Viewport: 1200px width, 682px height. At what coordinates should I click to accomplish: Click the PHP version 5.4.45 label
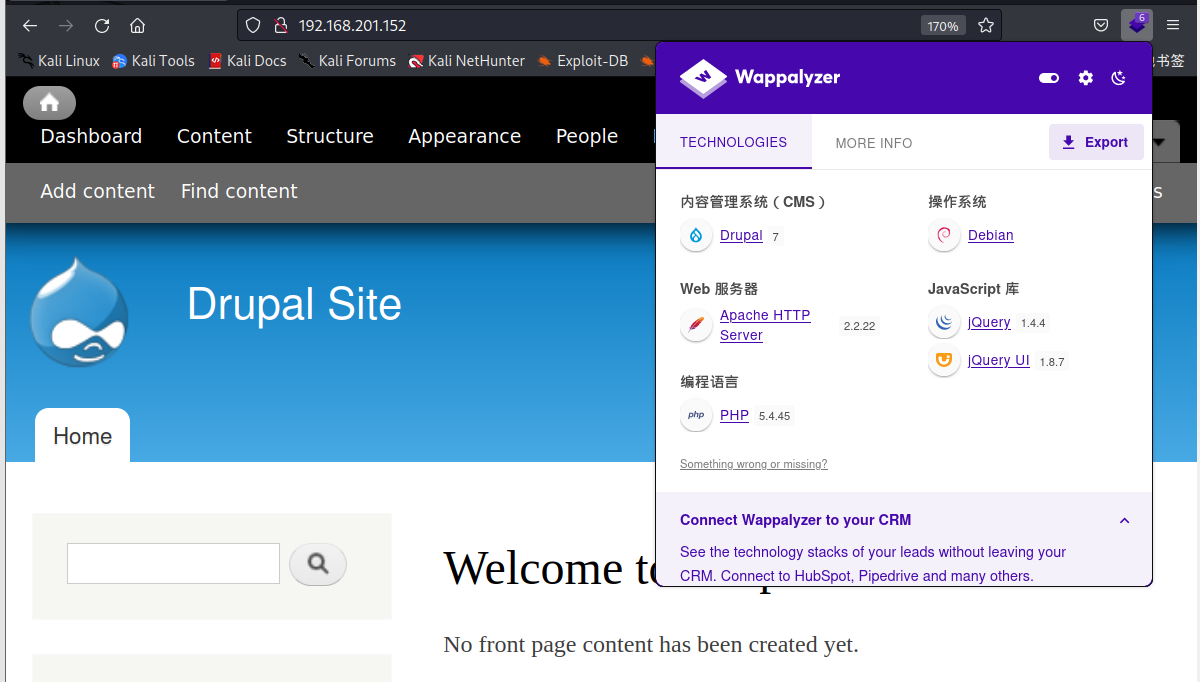[774, 416]
